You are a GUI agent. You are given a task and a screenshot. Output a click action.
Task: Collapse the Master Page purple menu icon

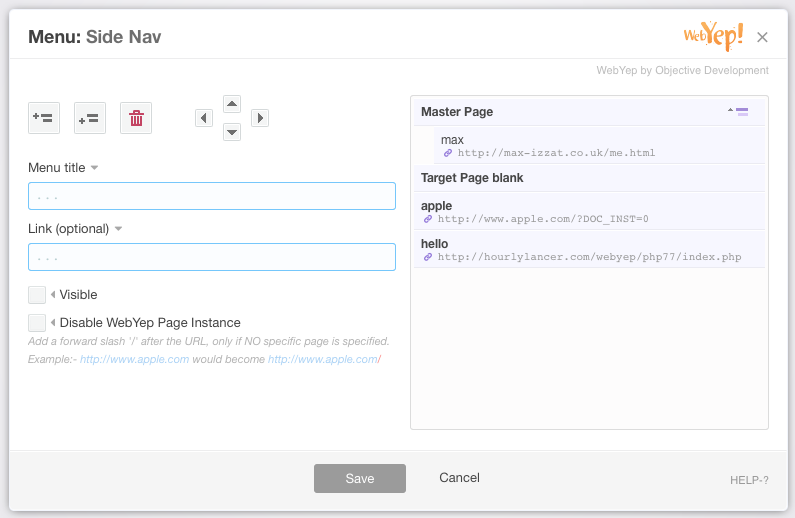point(738,112)
